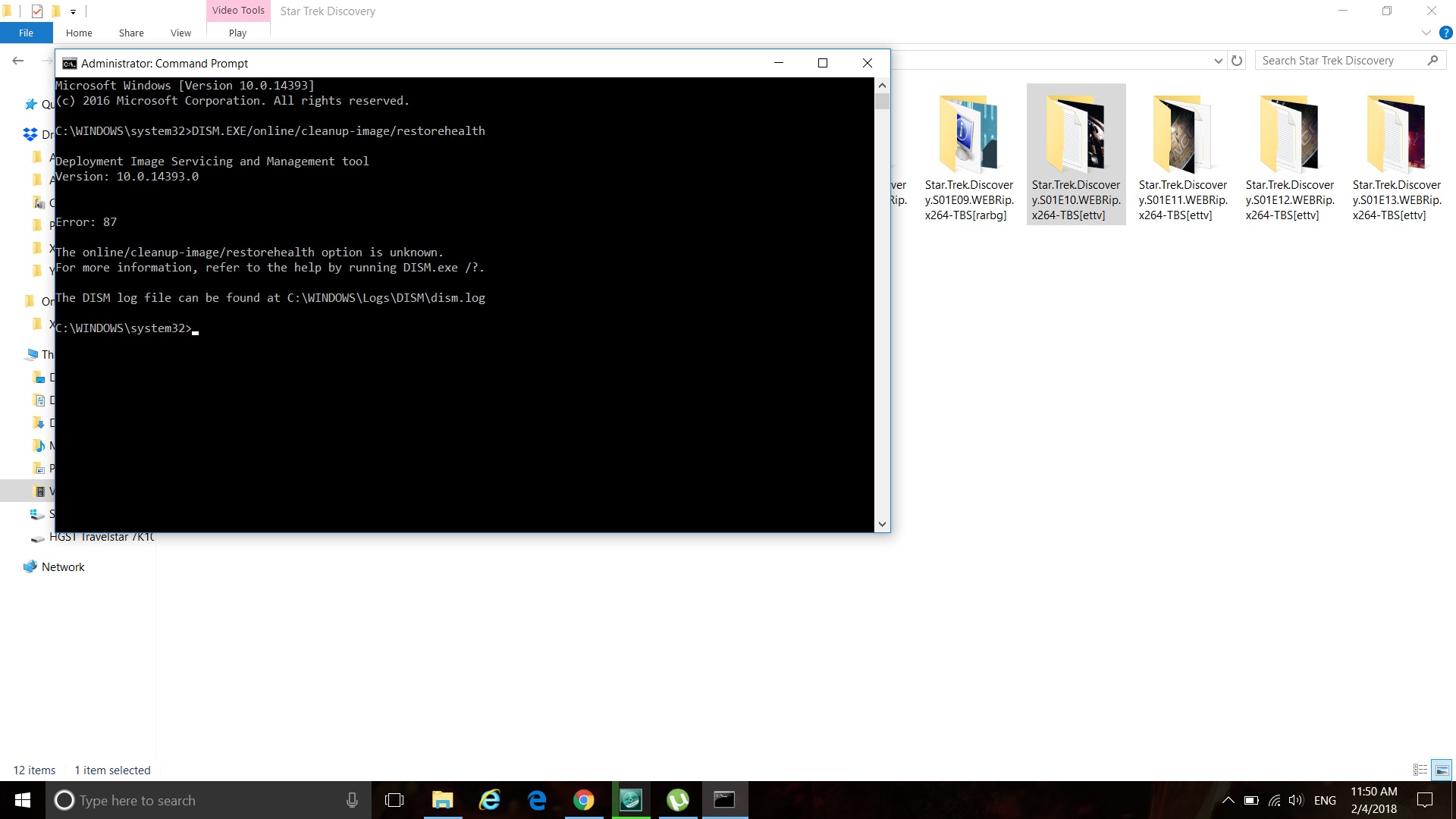Screen dimensions: 1456x819
Task: Open the address bar history dropdown
Action: click(x=1218, y=60)
